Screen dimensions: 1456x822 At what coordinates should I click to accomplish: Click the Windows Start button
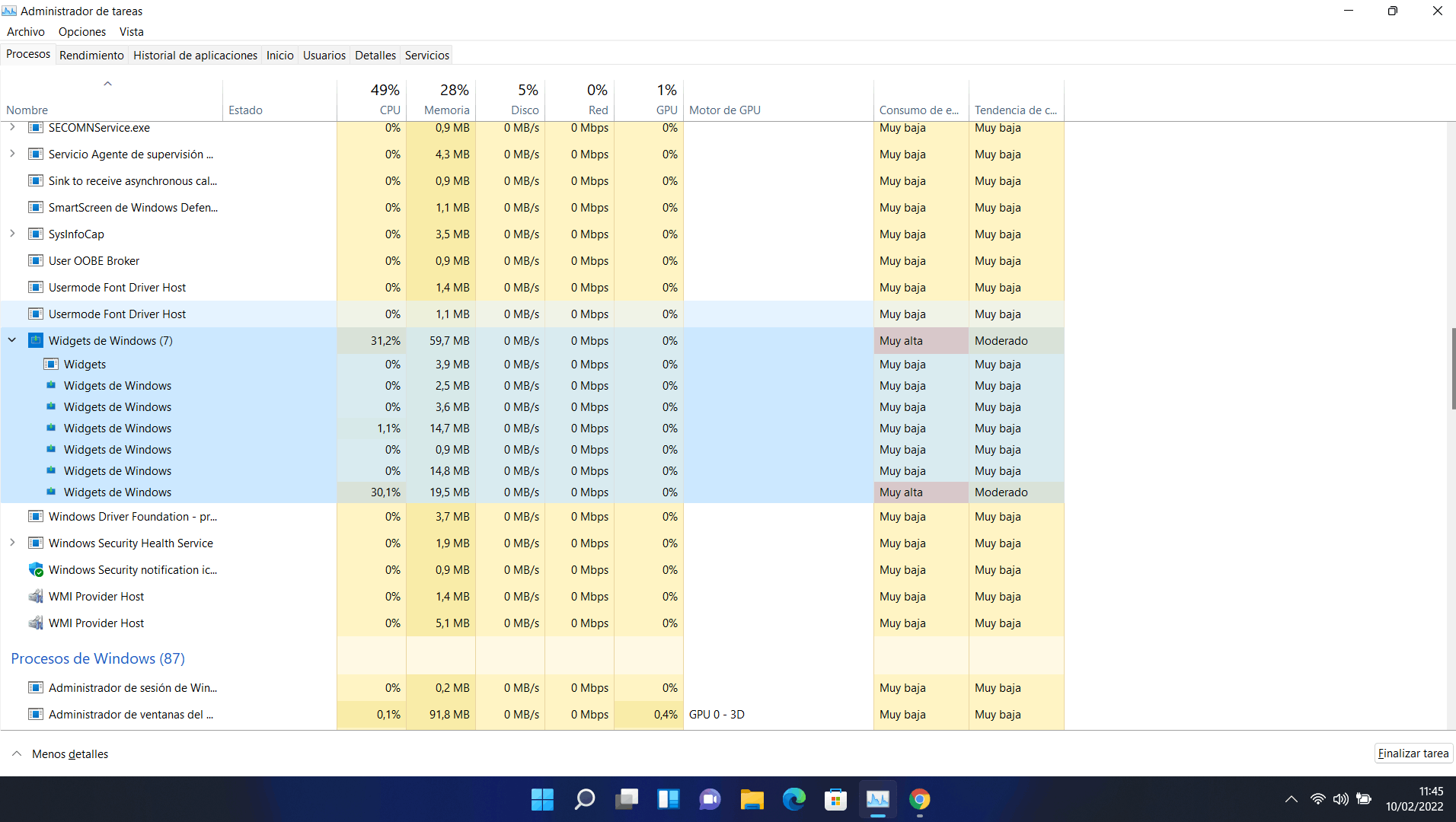pos(542,799)
